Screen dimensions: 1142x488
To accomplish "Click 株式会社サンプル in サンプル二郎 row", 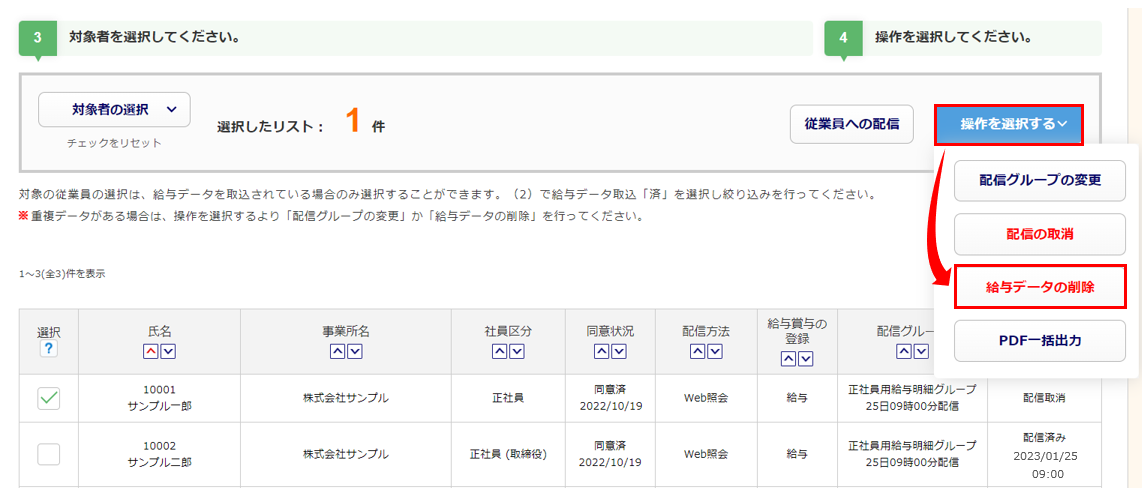I will click(x=346, y=454).
